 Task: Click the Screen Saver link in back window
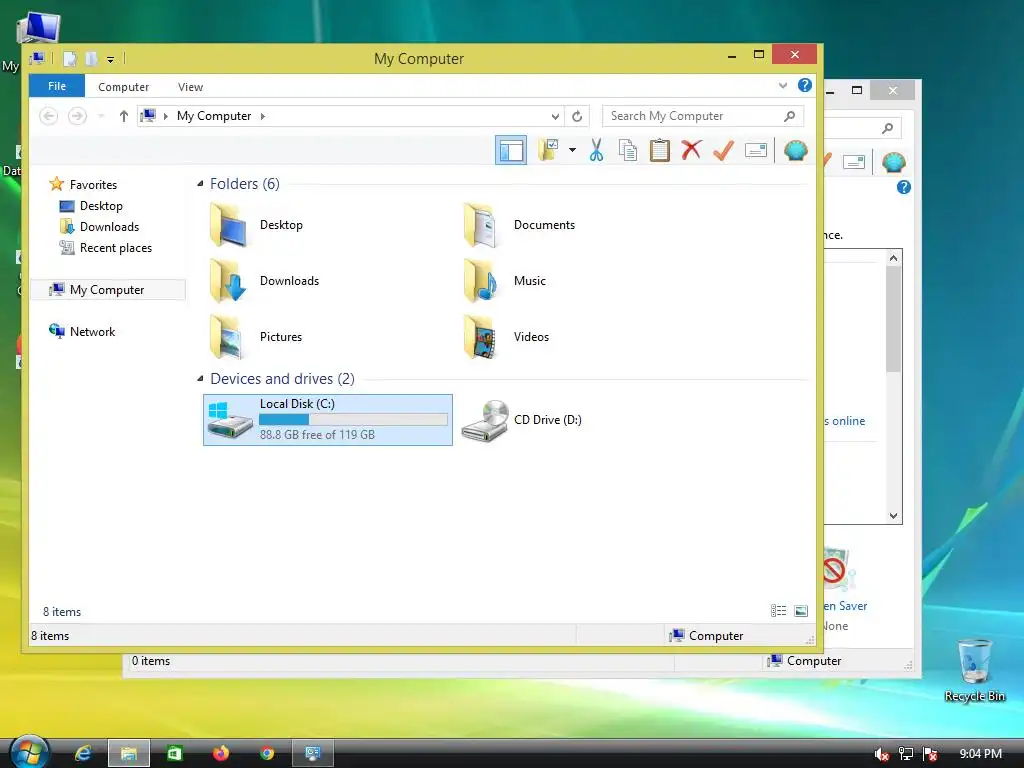click(845, 606)
